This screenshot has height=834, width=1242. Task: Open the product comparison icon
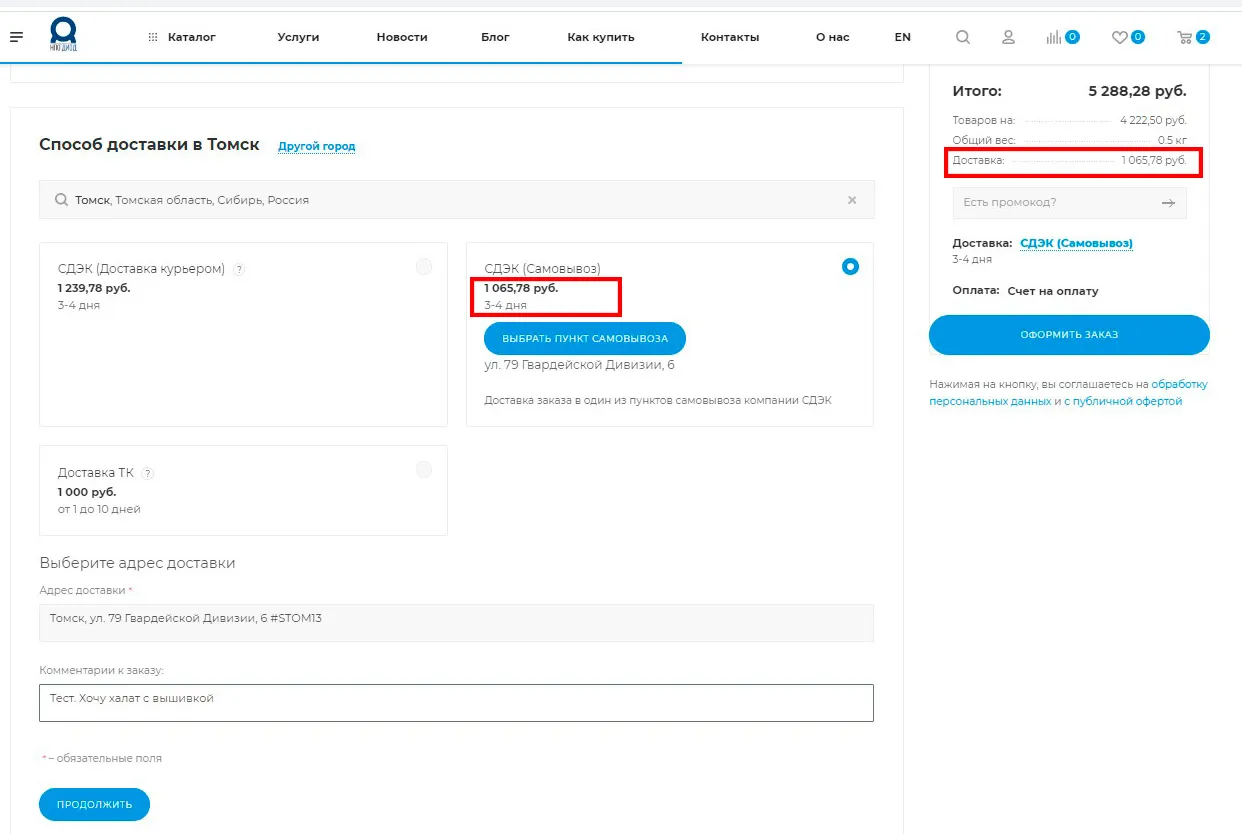[x=1055, y=37]
